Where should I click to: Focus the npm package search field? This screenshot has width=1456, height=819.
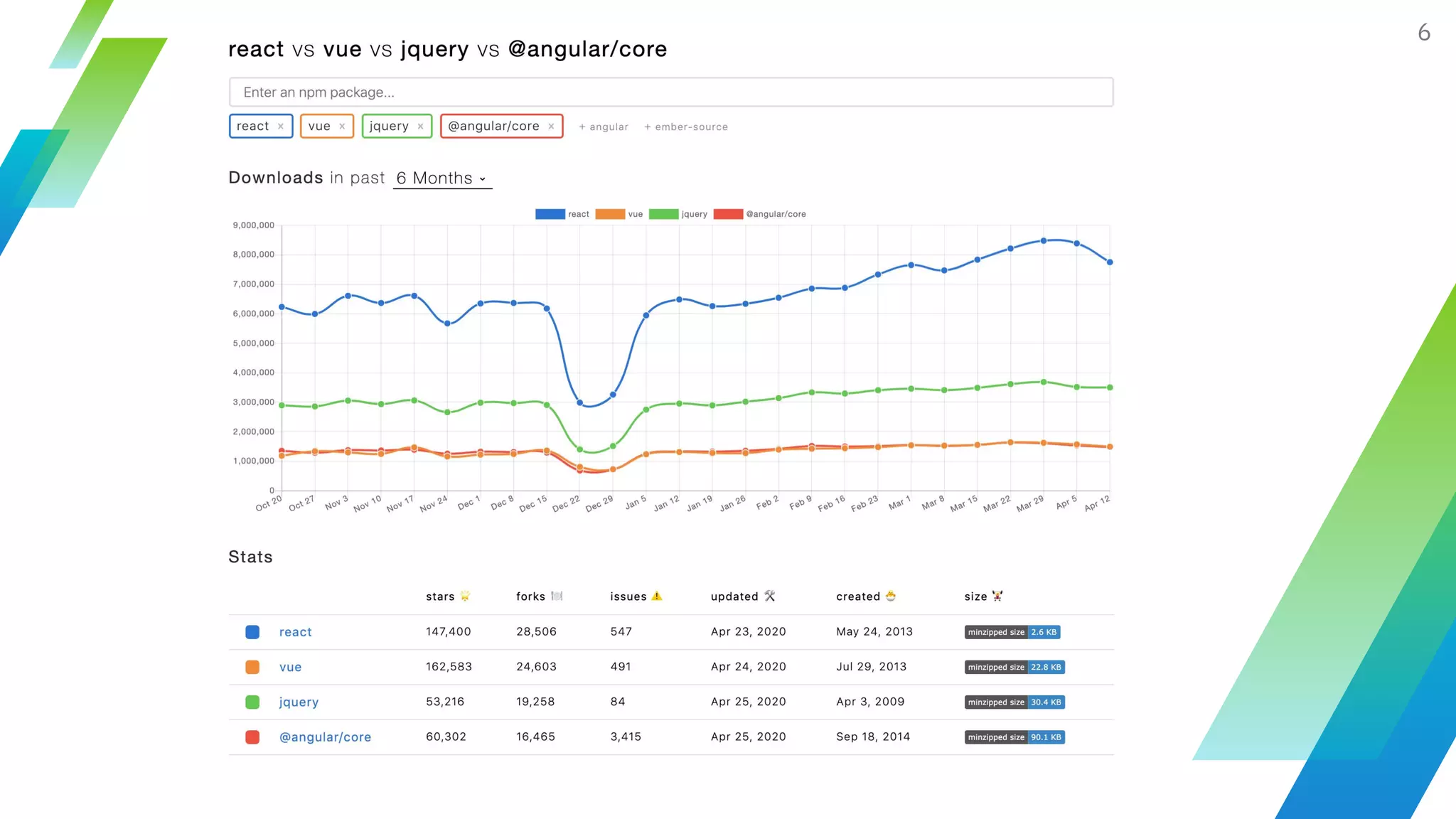pos(671,92)
